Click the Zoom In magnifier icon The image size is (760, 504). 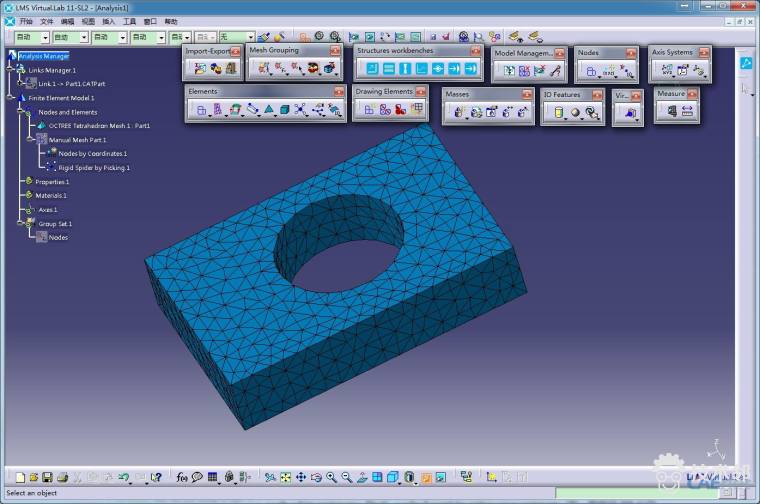click(x=331, y=478)
